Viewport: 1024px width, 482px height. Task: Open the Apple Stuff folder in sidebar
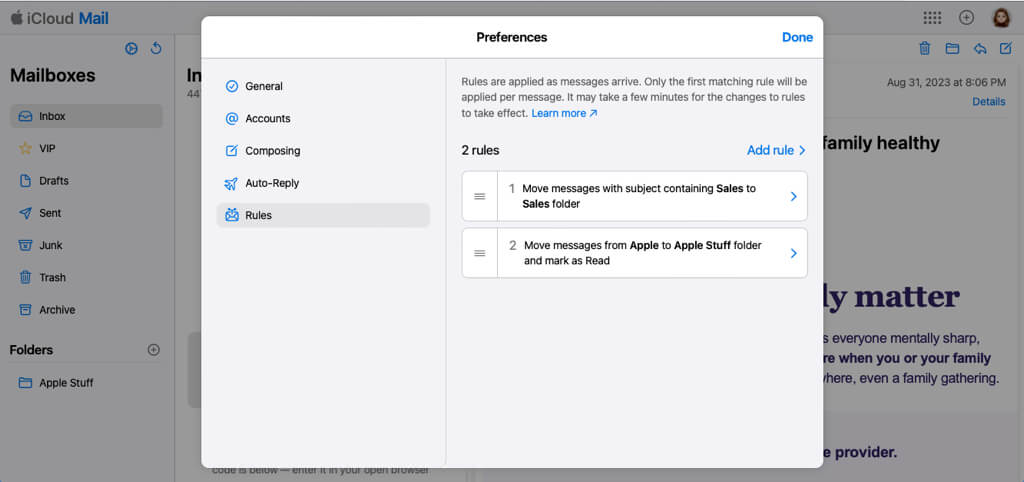click(66, 383)
